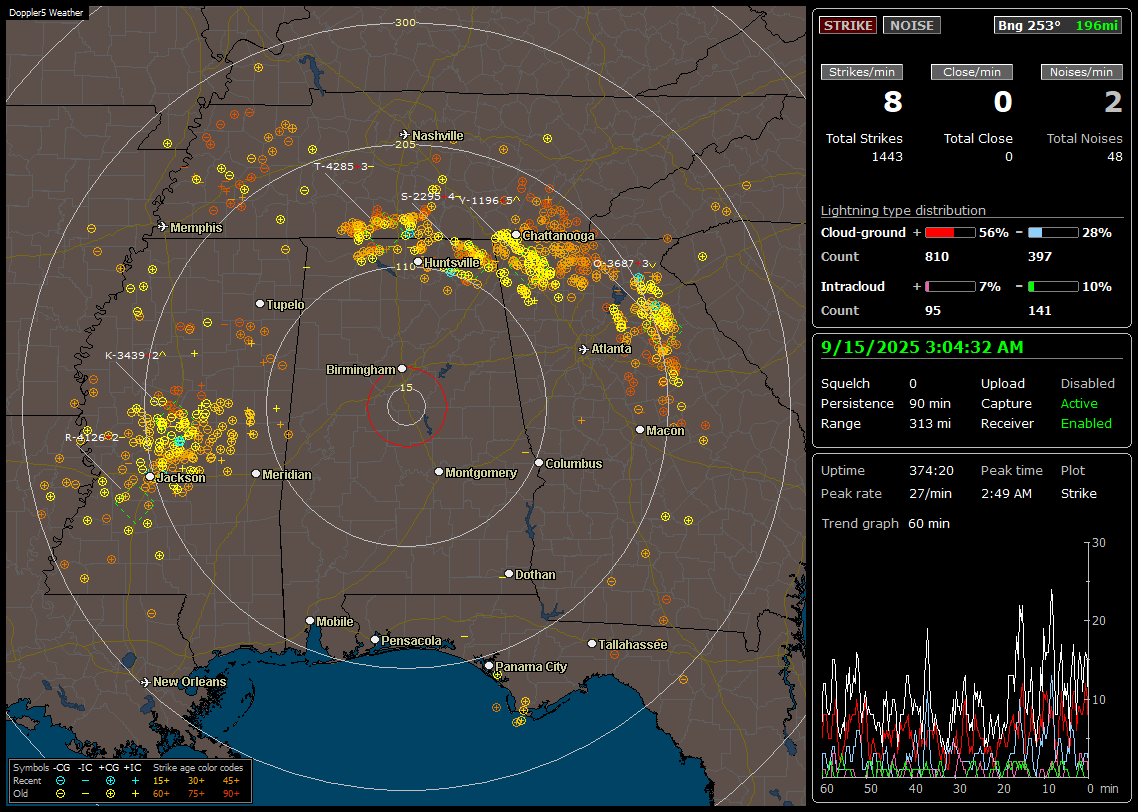Select the Bng 253° 196mi readout
Image resolution: width=1138 pixels, height=812 pixels.
[x=1057, y=25]
